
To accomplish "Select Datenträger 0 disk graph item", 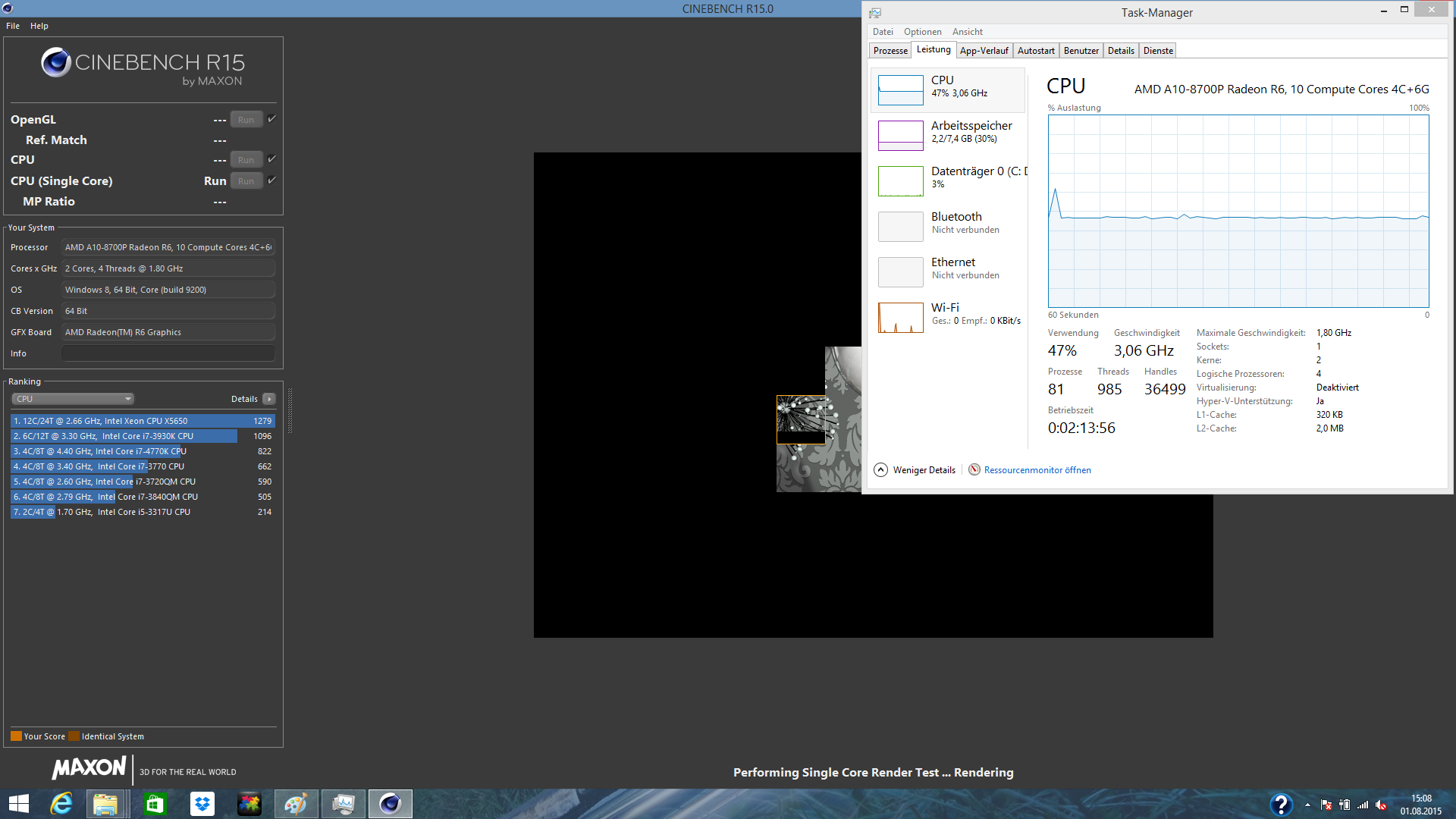I will click(948, 180).
